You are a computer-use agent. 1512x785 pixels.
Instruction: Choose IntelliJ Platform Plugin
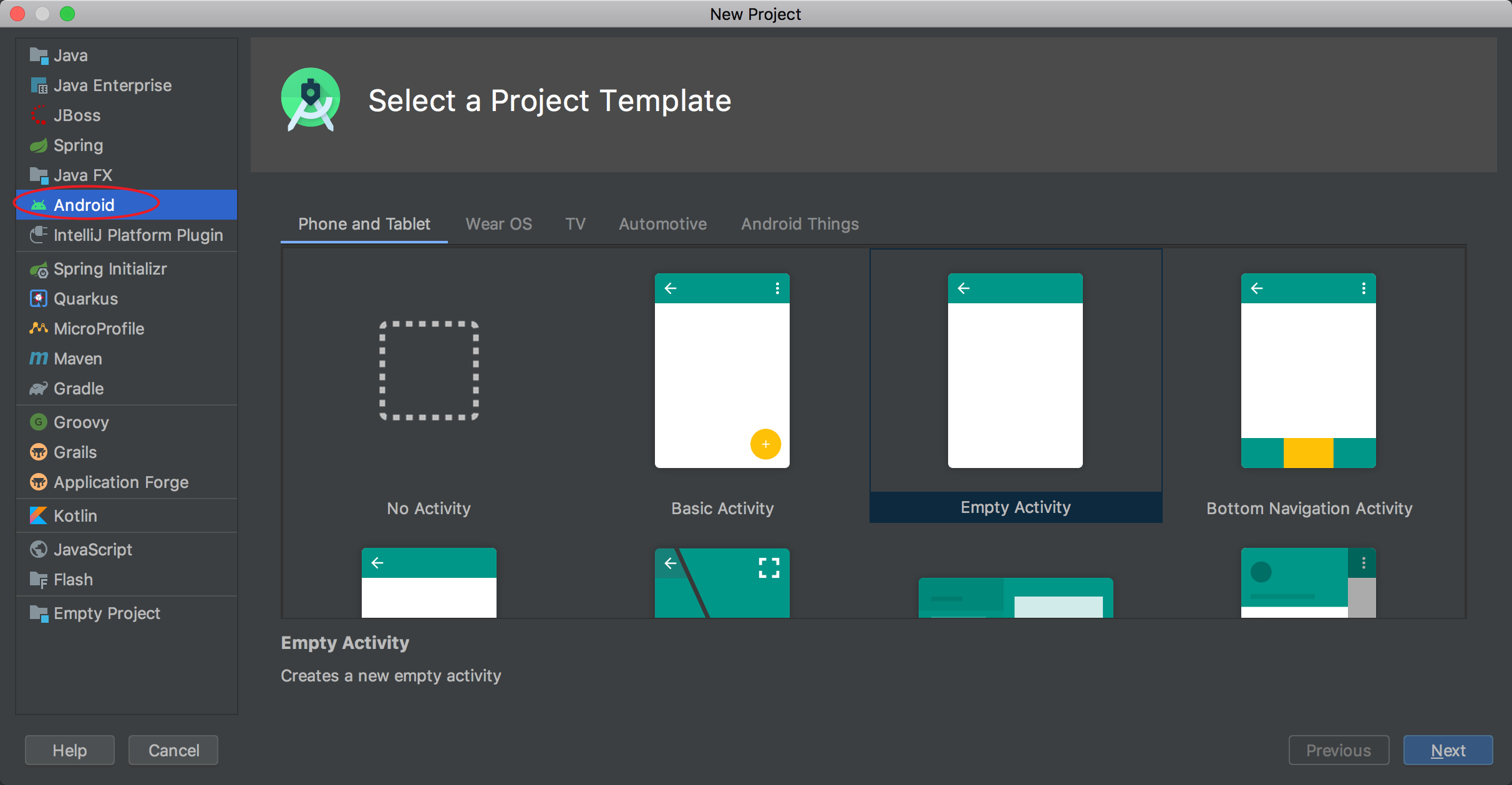pos(127,235)
